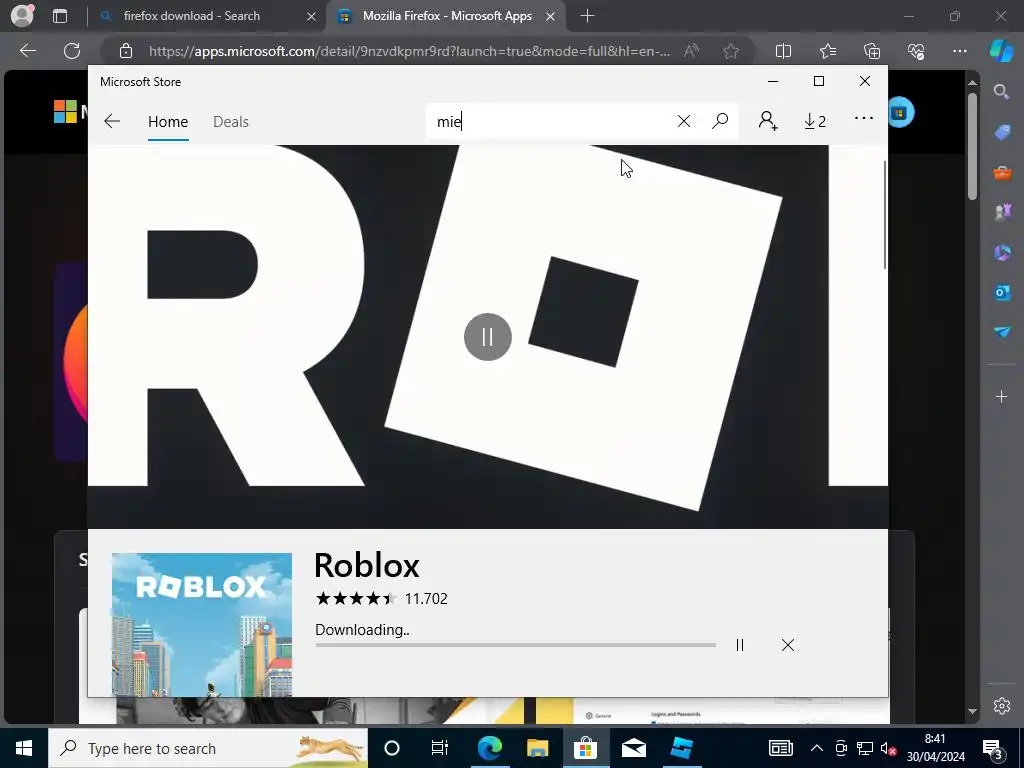Open Edge split screen icon
This screenshot has width=1024, height=768.
pos(783,51)
